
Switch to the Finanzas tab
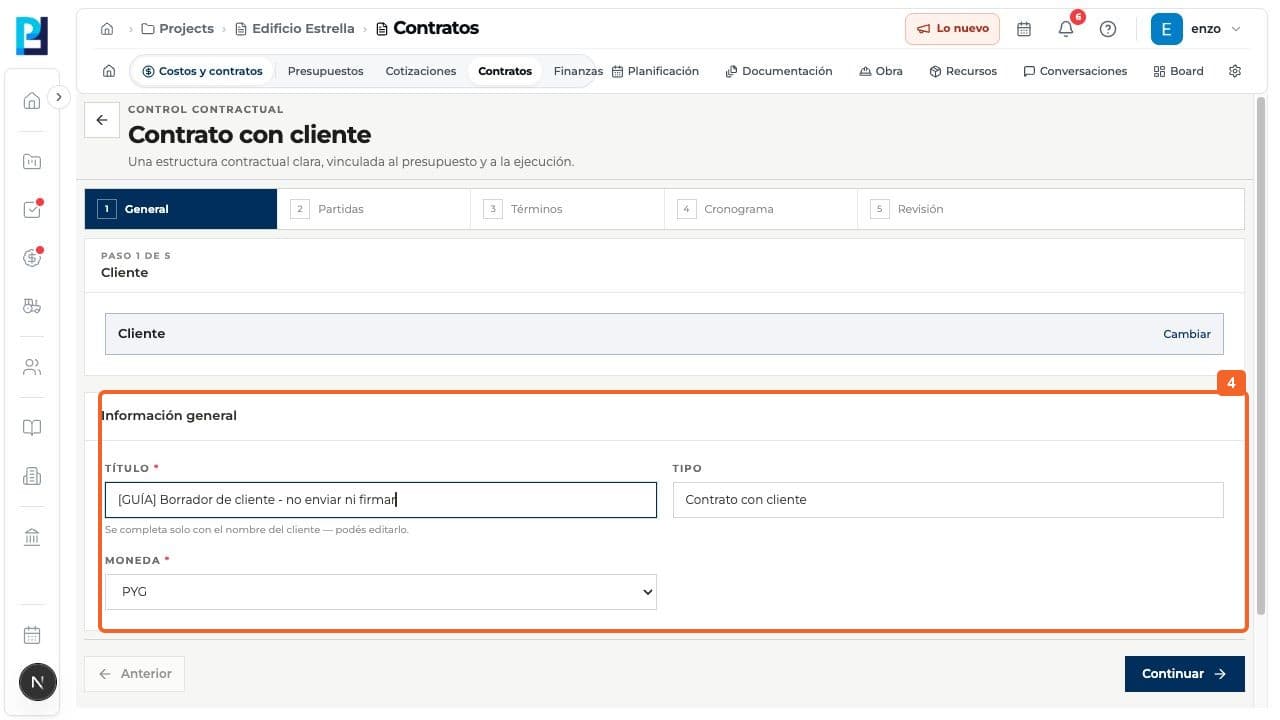click(x=578, y=71)
